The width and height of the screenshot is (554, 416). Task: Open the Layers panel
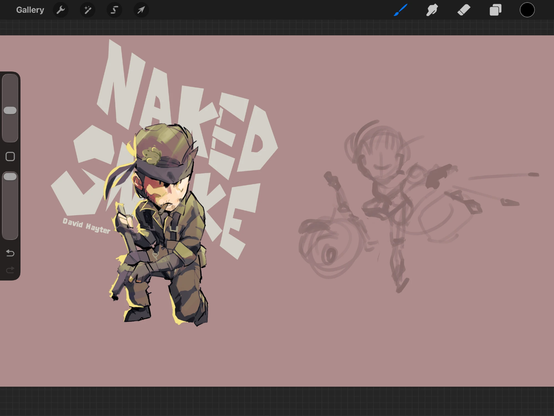[x=495, y=10]
